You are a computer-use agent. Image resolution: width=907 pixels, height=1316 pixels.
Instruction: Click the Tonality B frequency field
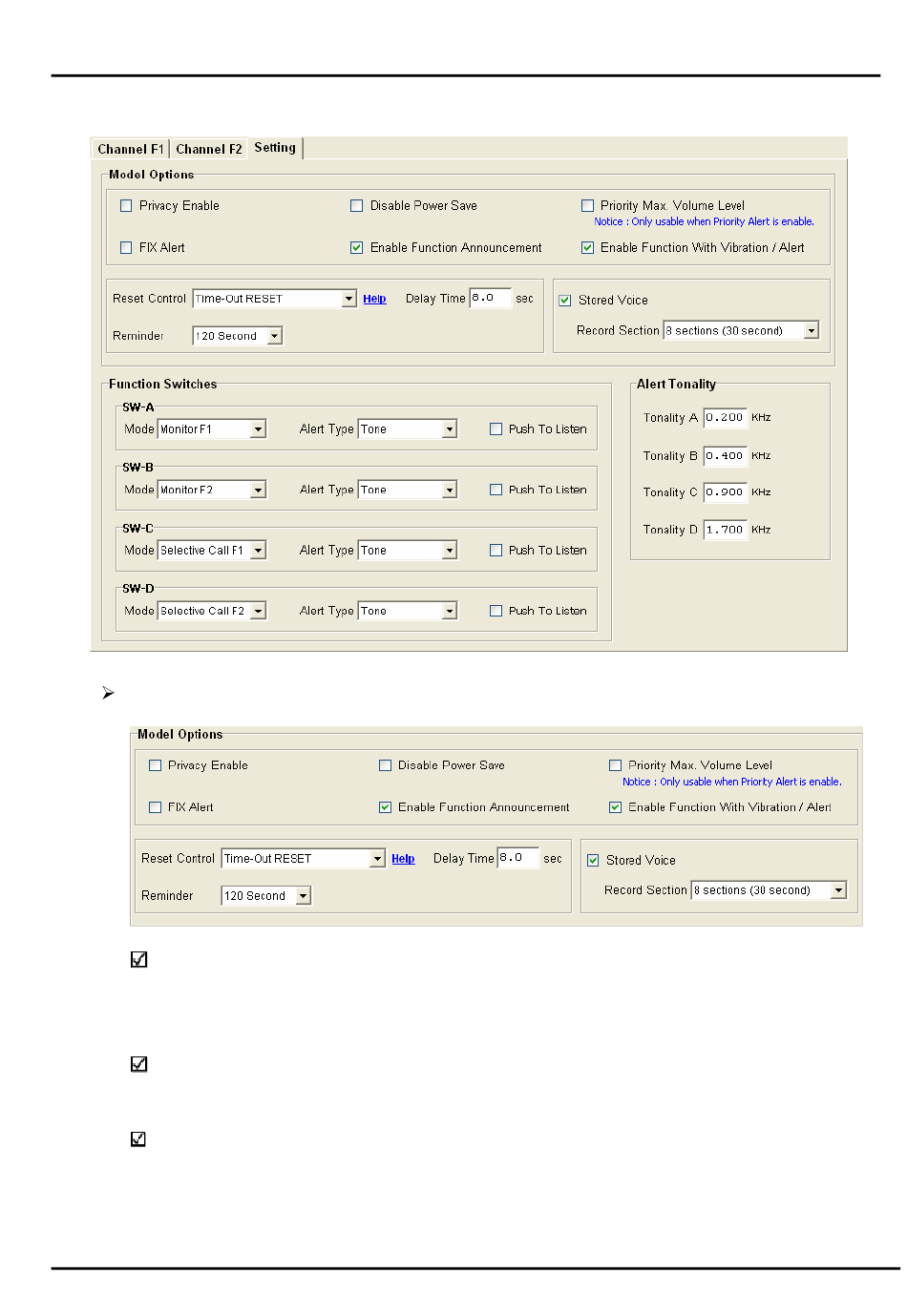[725, 455]
